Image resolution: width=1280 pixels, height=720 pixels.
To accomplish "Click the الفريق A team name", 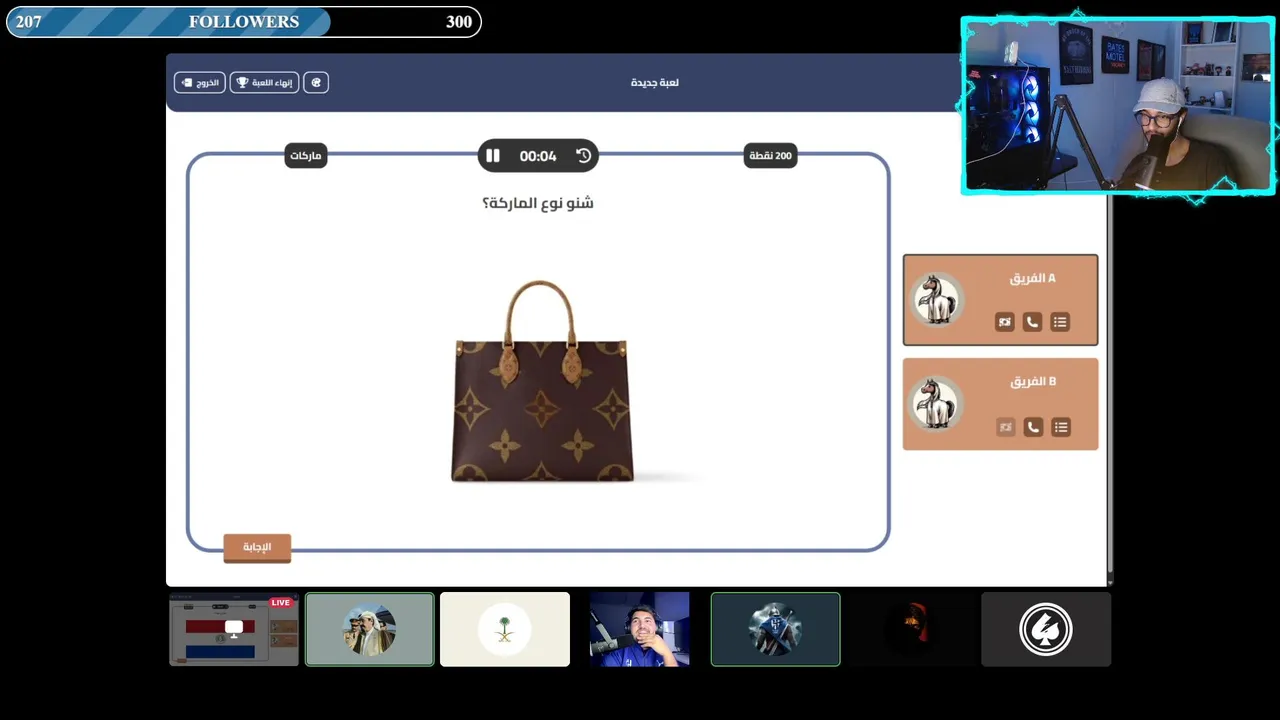I will (1033, 278).
